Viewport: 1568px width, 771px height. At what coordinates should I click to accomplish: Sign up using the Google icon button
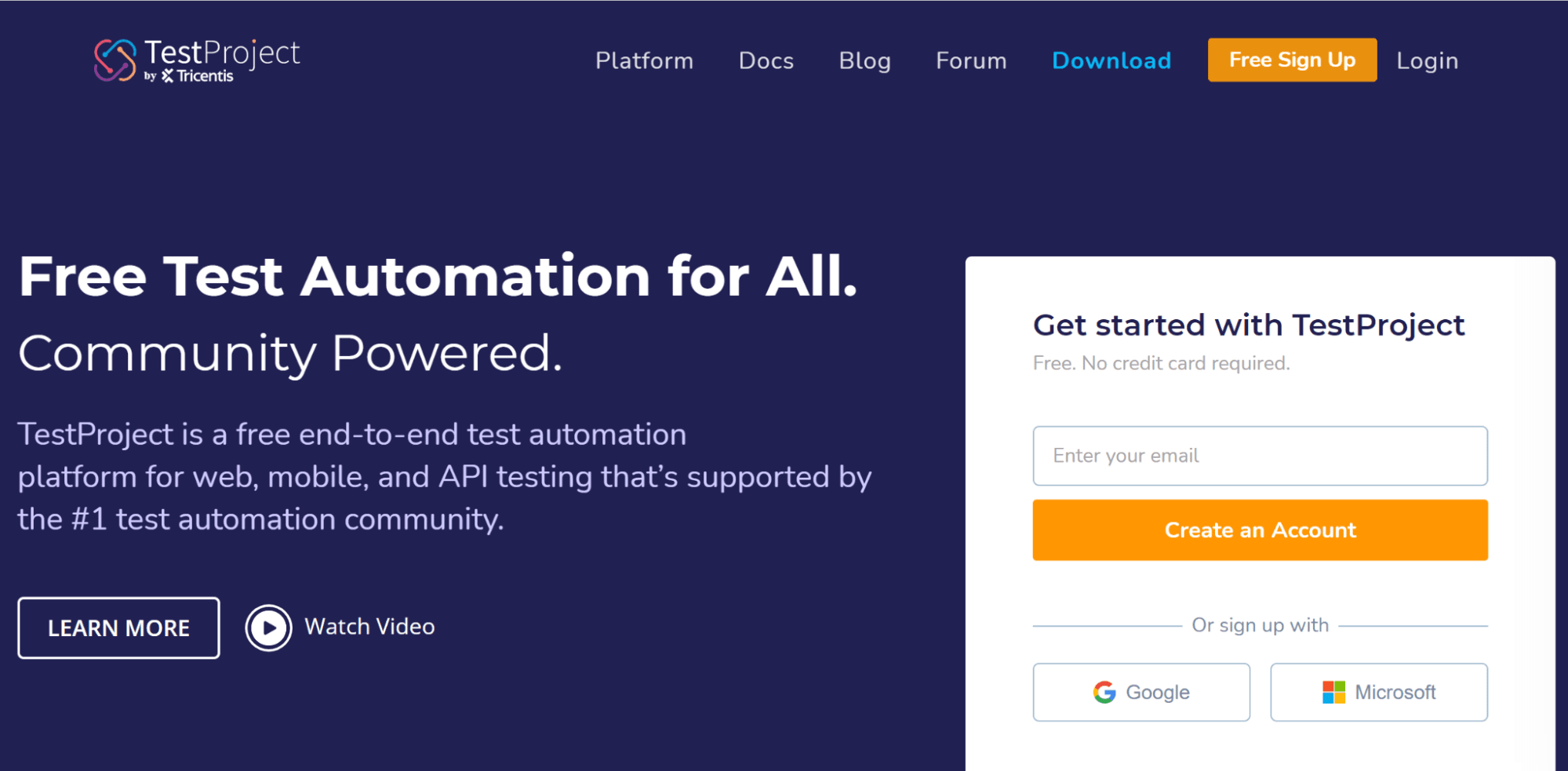tap(1141, 692)
